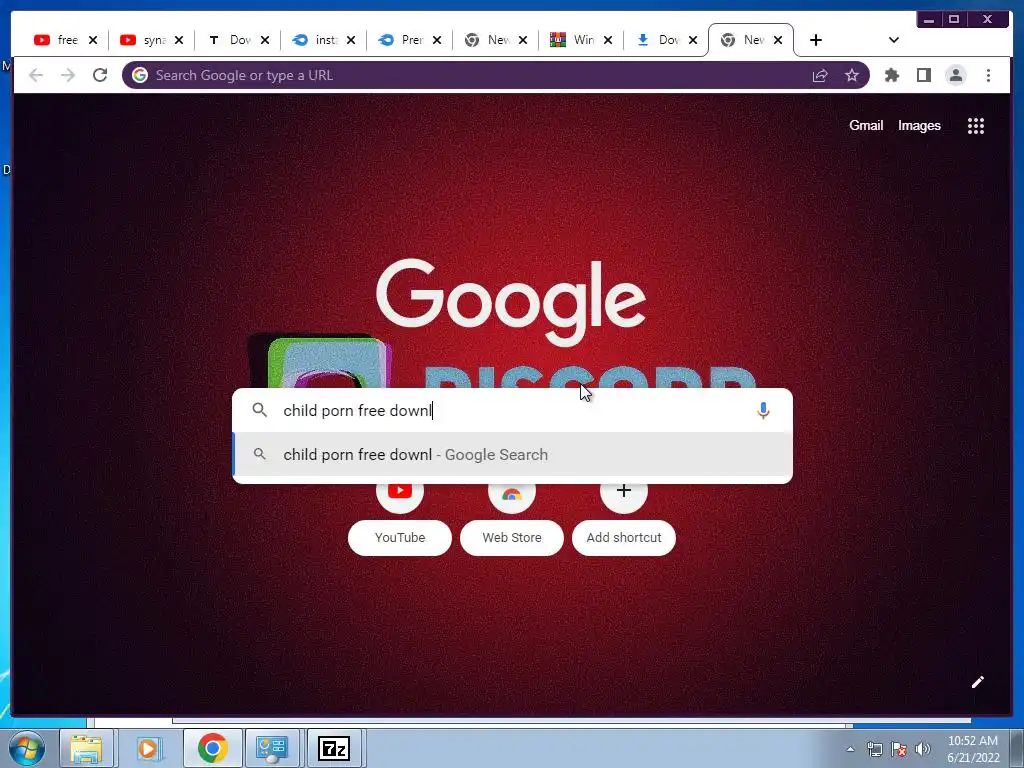1024x768 pixels.
Task: Click the share page icon in address bar
Action: coord(820,75)
